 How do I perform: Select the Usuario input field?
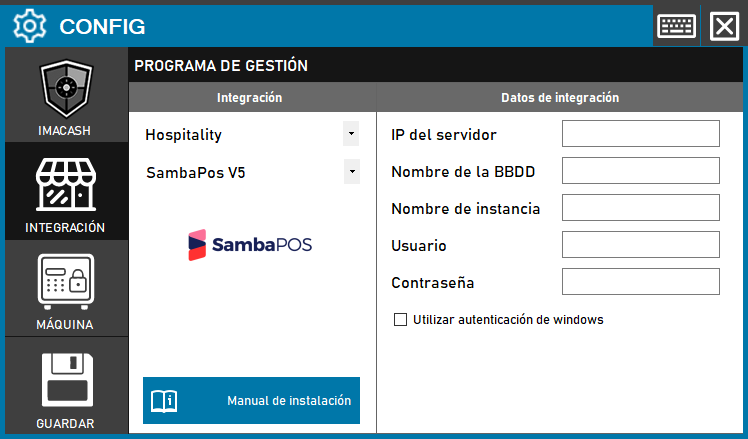(641, 245)
